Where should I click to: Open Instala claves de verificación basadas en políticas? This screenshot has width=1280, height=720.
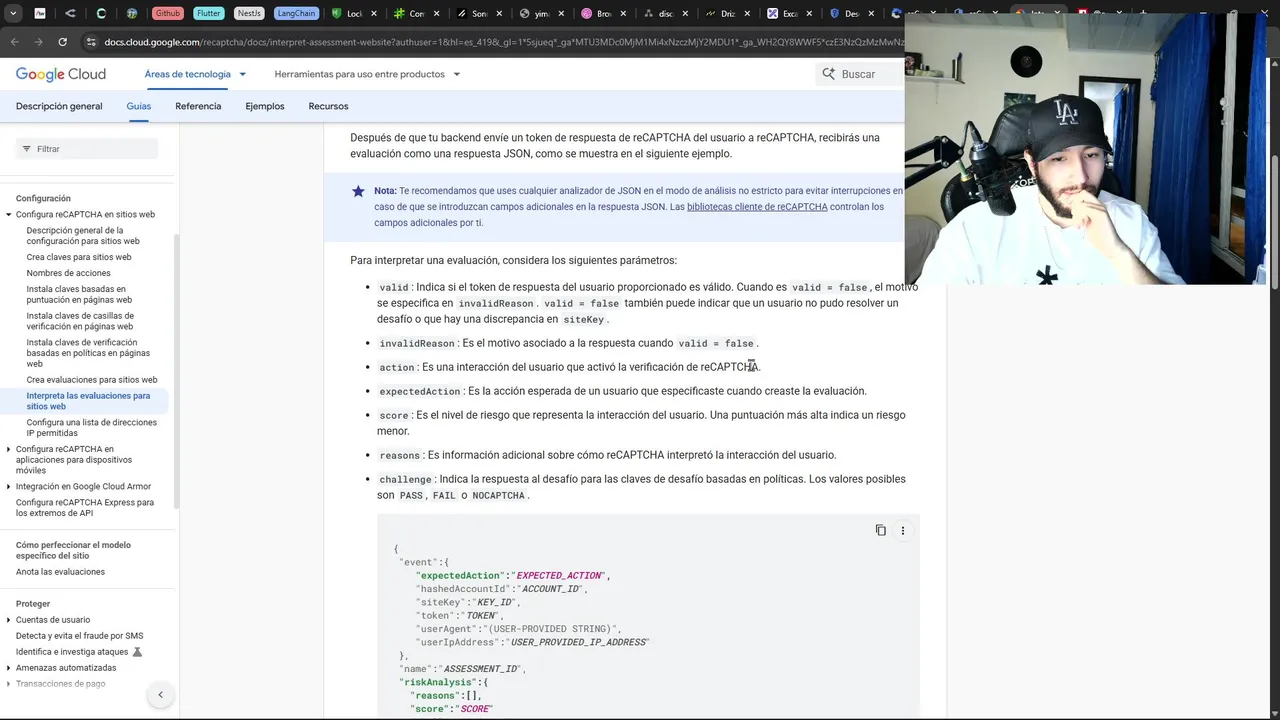[x=88, y=353]
